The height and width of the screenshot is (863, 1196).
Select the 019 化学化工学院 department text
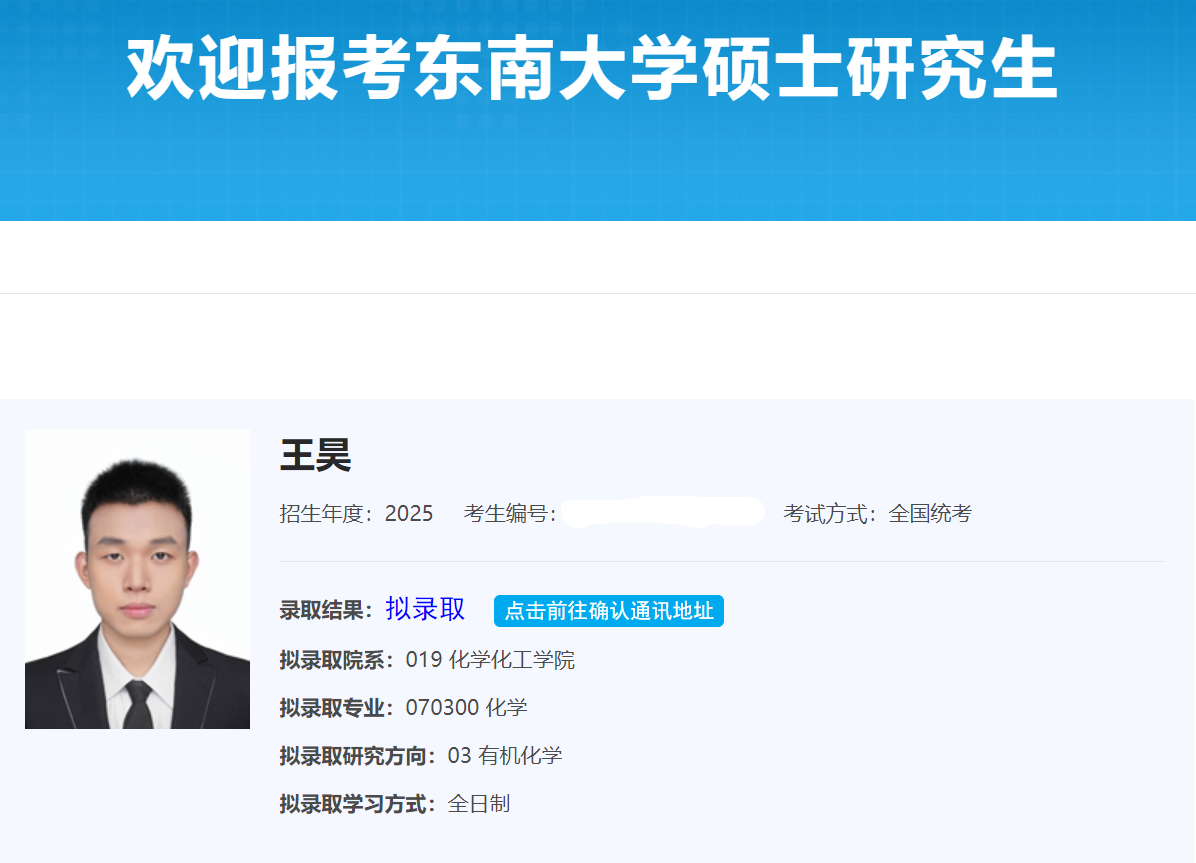[x=490, y=660]
